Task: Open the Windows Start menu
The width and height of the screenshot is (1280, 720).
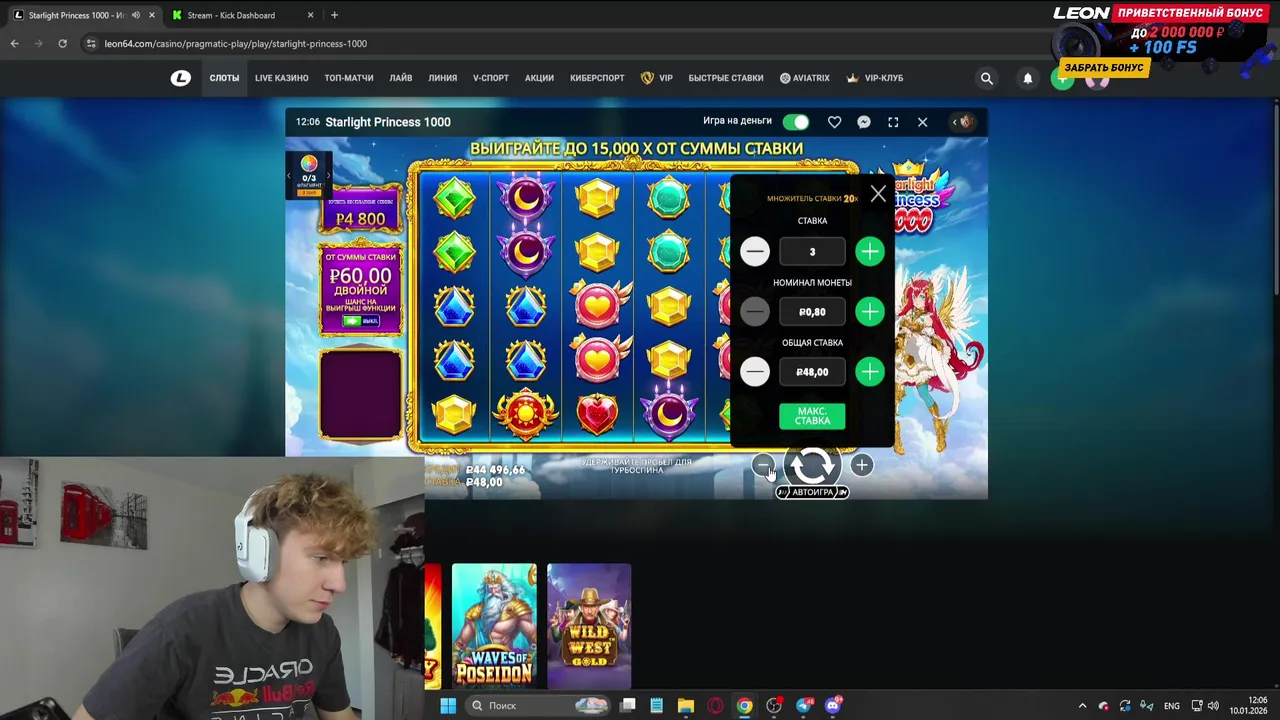Action: (x=448, y=706)
